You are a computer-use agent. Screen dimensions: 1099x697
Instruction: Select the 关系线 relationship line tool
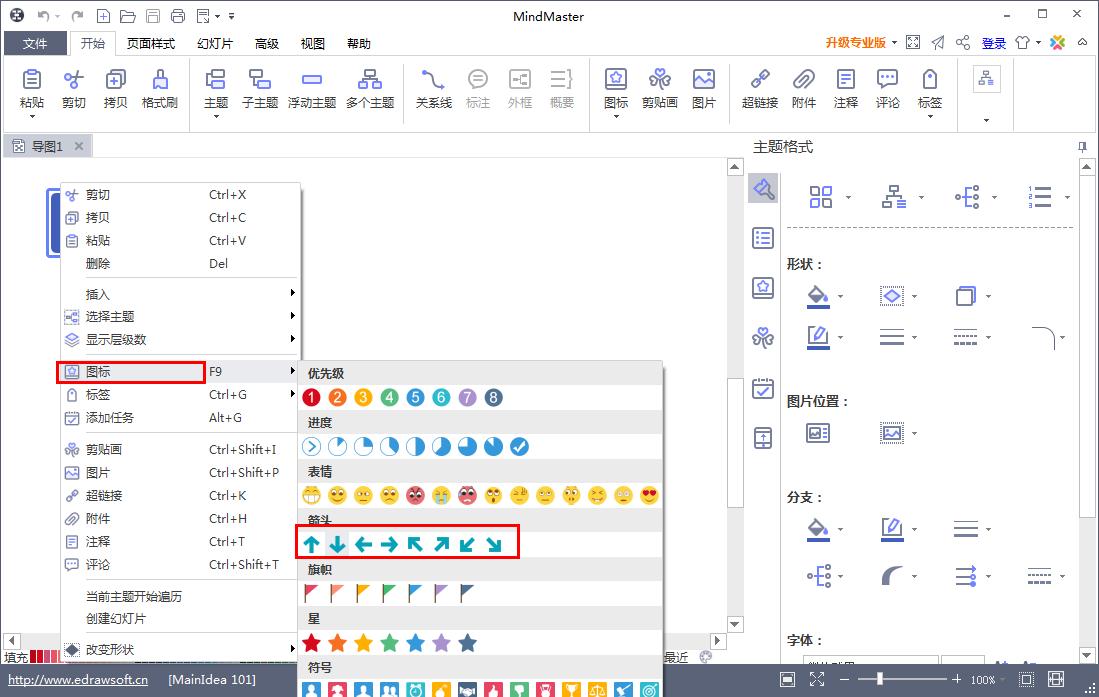point(433,88)
